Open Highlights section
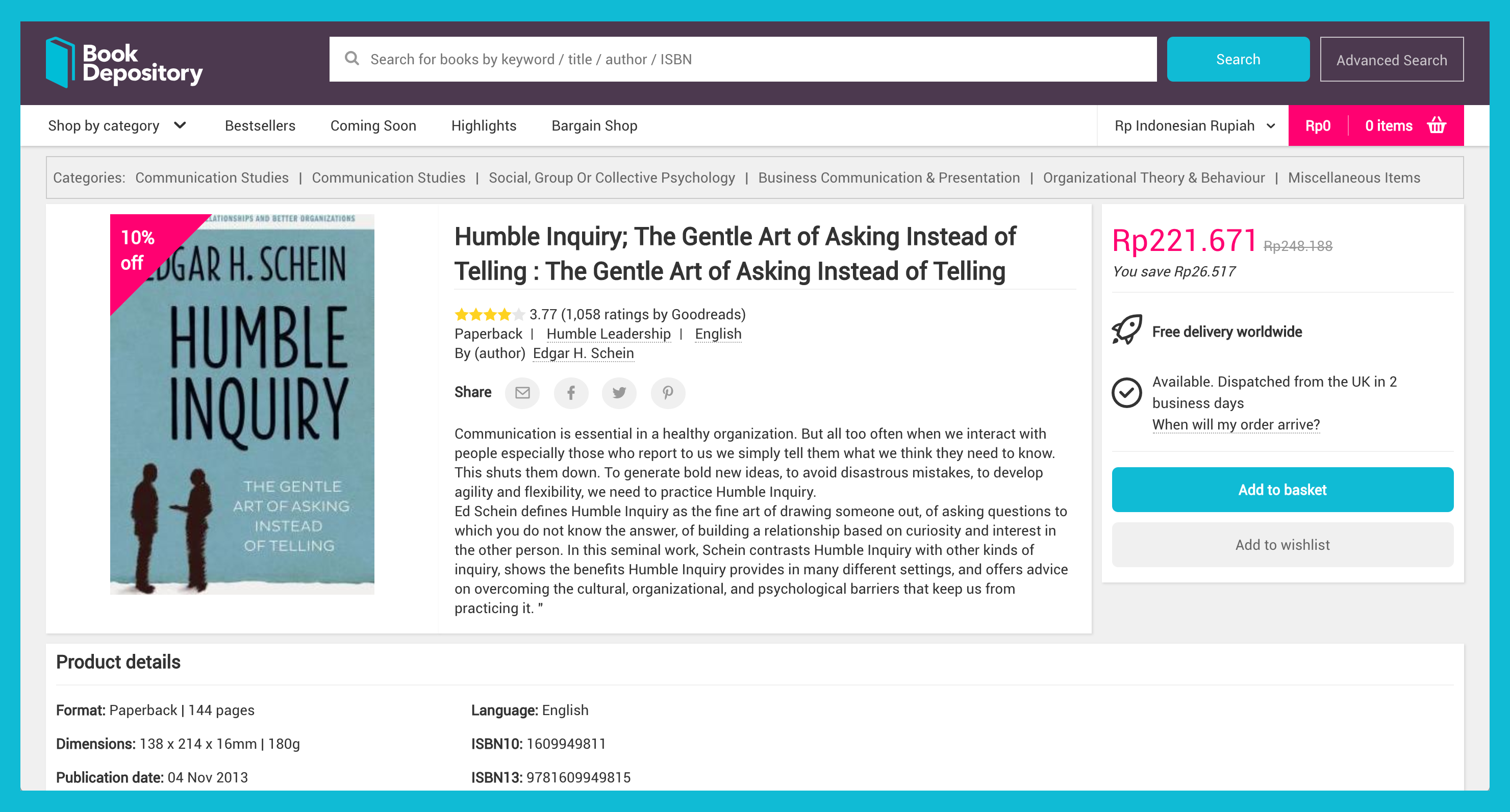 click(x=484, y=125)
